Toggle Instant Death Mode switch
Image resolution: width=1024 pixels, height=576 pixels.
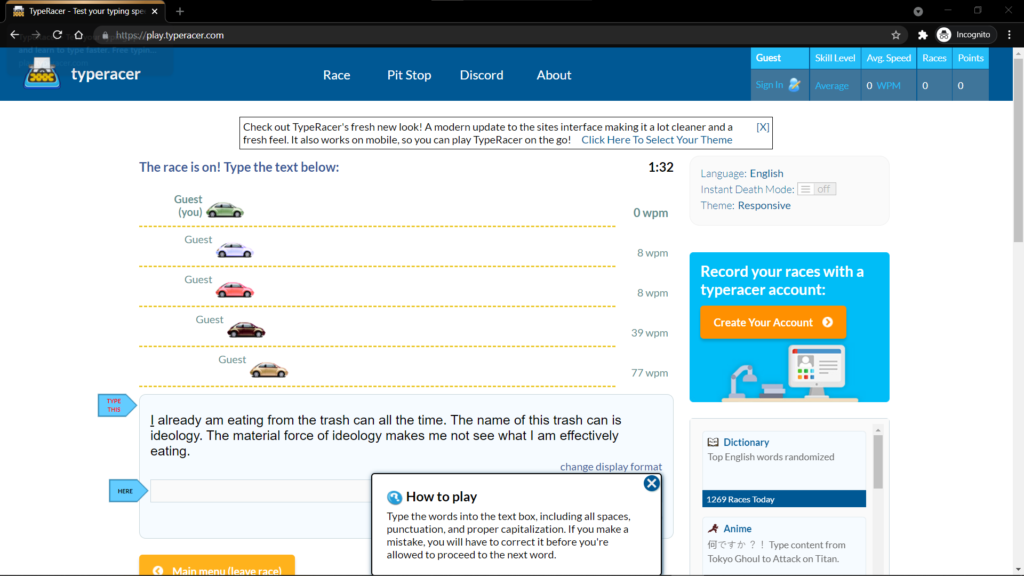816,189
